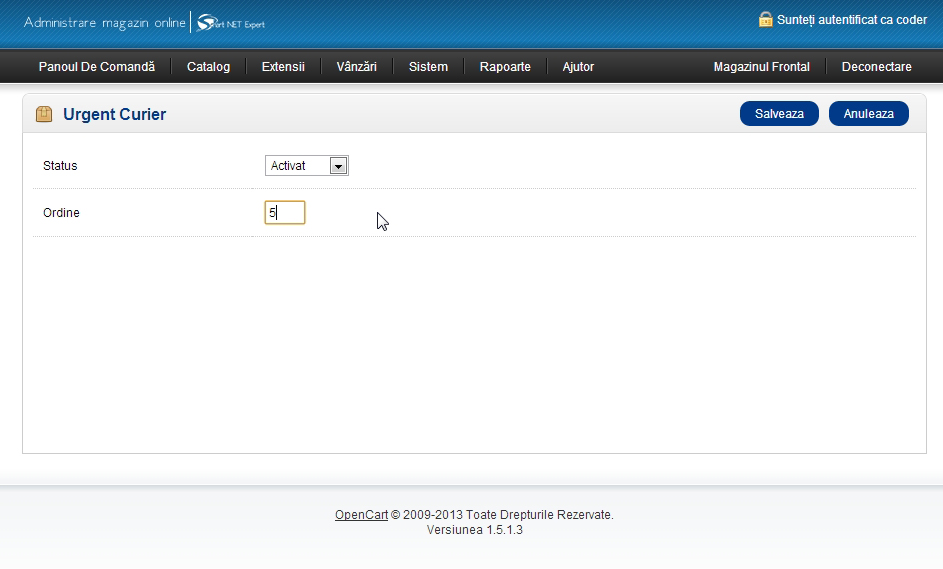This screenshot has height=569, width=943.
Task: Select the Sistem menu item
Action: point(428,67)
